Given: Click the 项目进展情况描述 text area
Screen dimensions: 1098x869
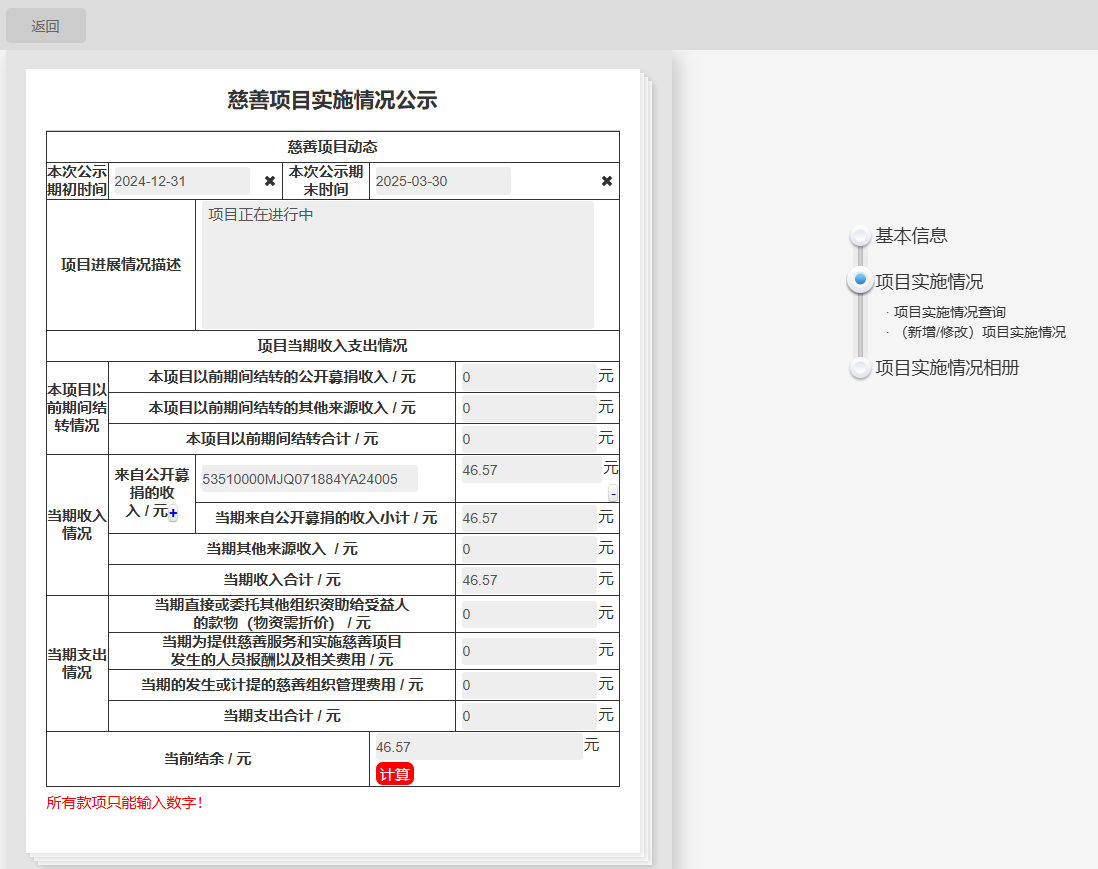Looking at the screenshot, I should (397, 265).
